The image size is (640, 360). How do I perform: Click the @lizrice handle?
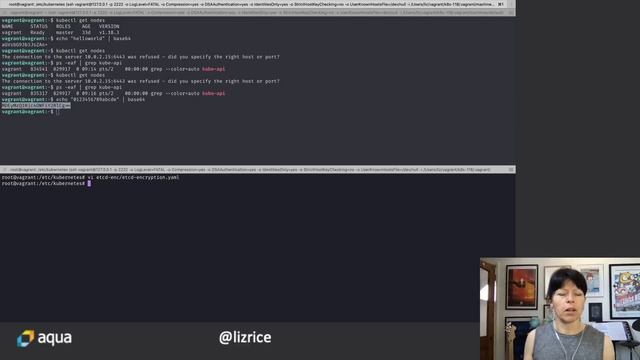(245, 338)
